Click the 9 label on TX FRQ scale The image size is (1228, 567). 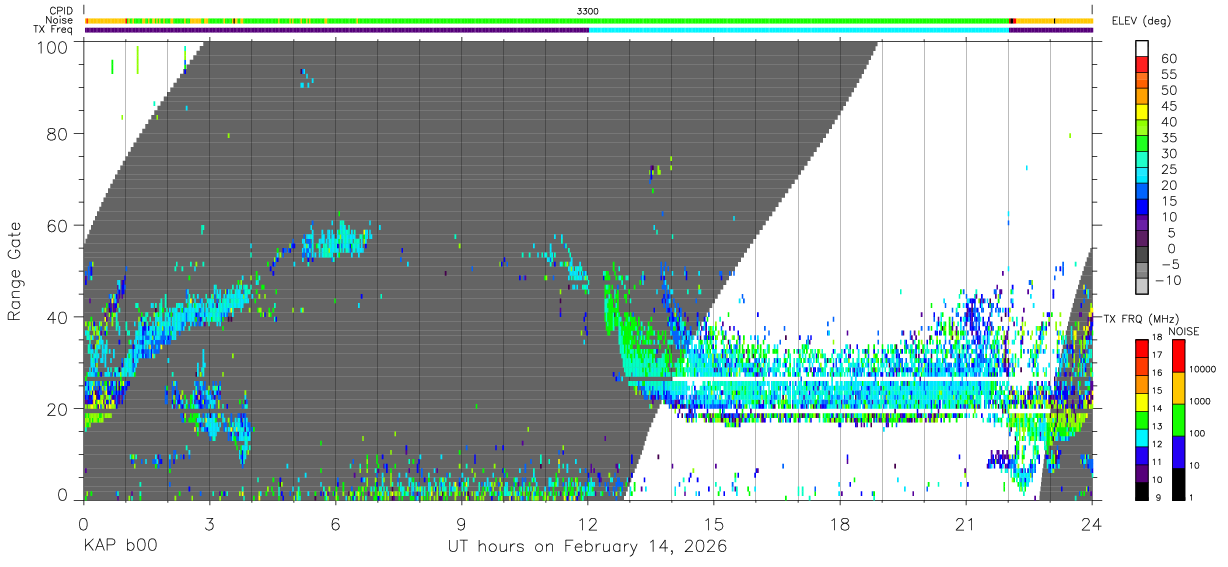(1158, 499)
